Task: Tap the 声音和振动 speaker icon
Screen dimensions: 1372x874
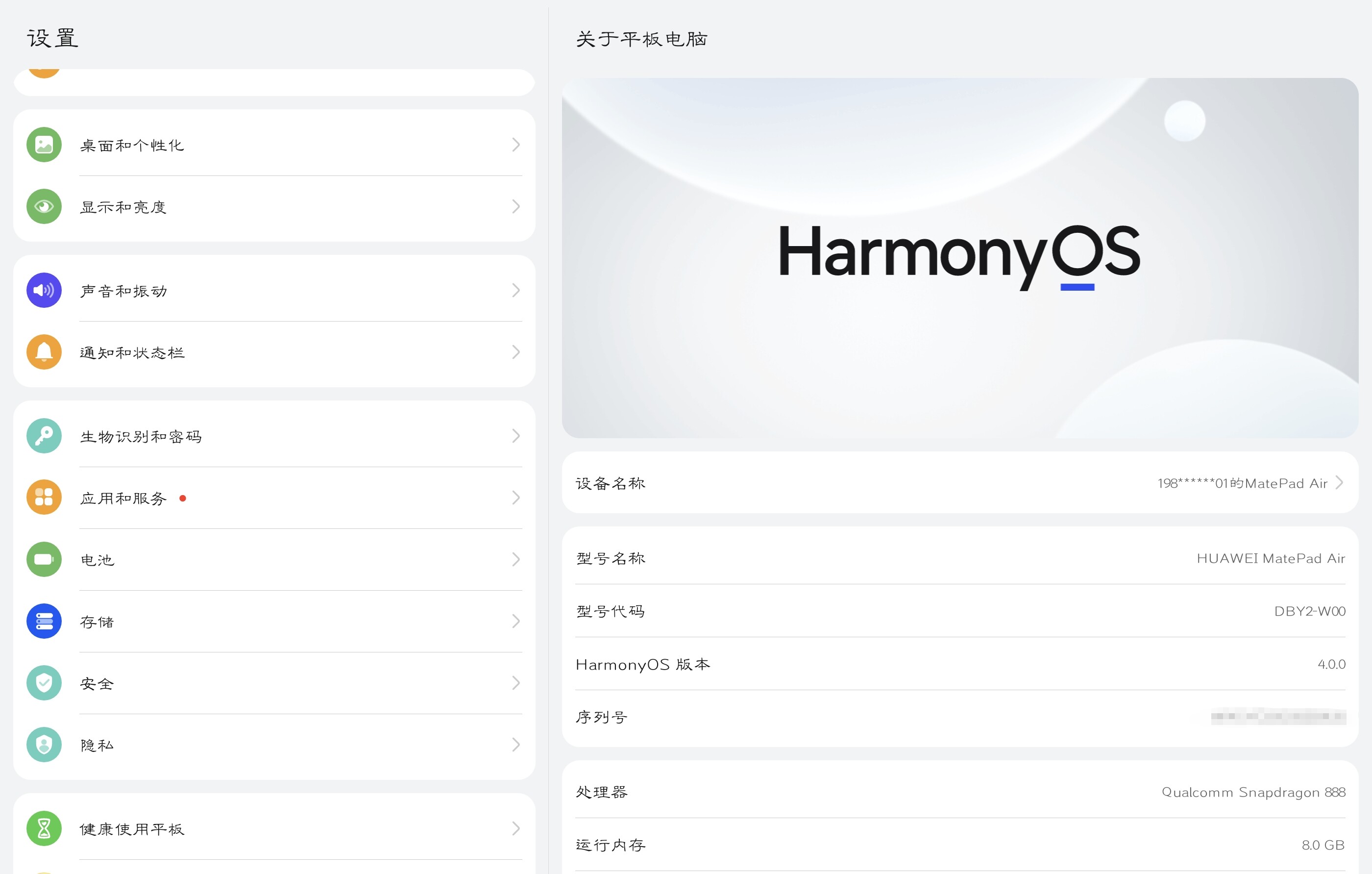Action: pos(44,290)
